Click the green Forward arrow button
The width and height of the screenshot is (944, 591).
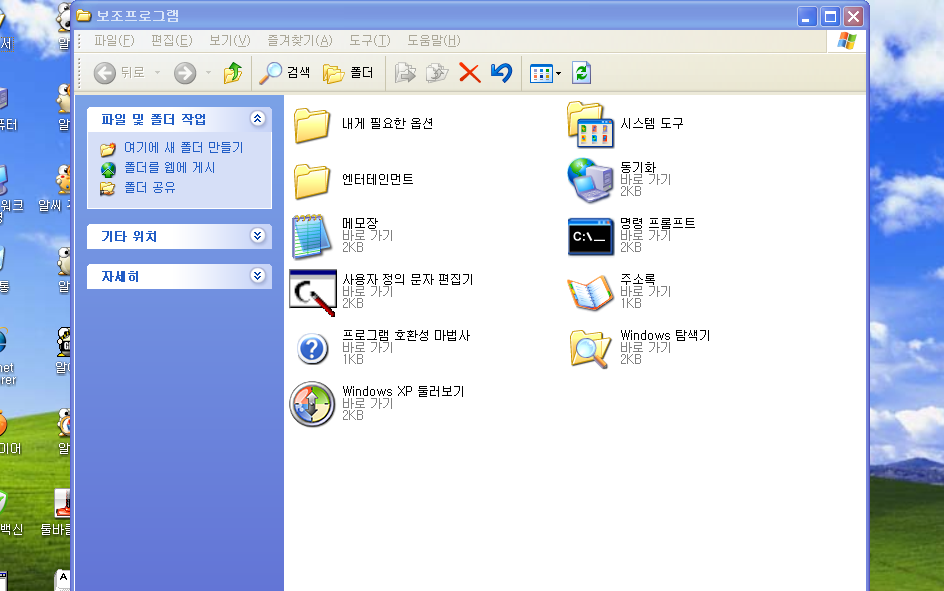[185, 73]
